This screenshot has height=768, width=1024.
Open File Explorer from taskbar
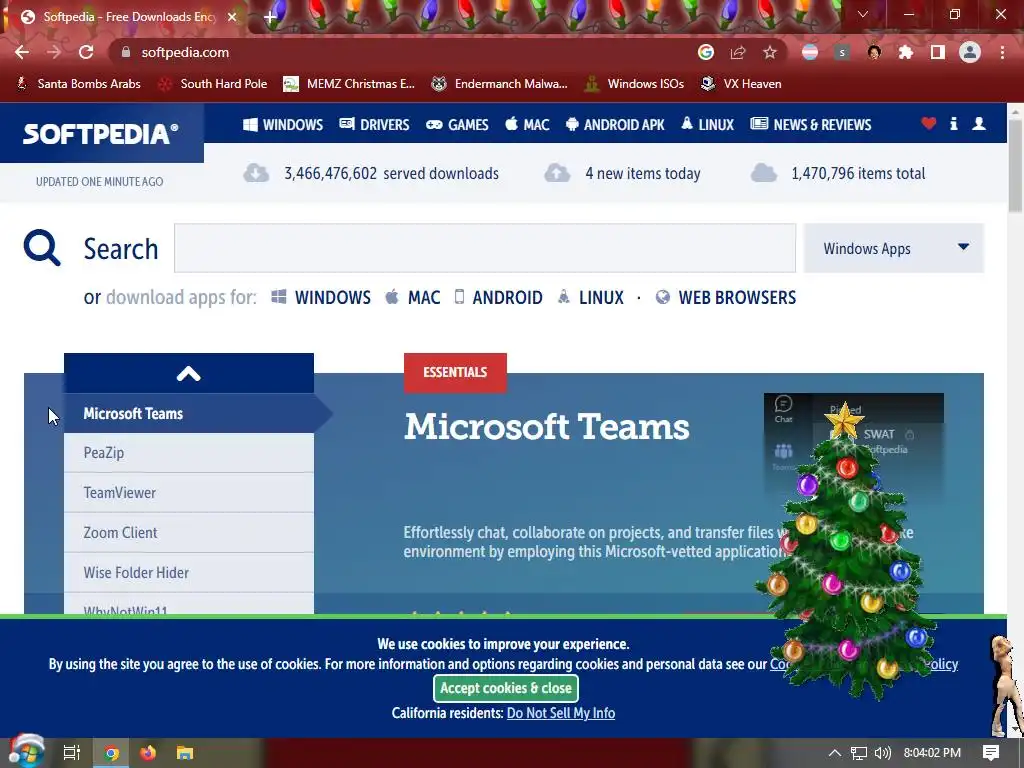coord(185,753)
